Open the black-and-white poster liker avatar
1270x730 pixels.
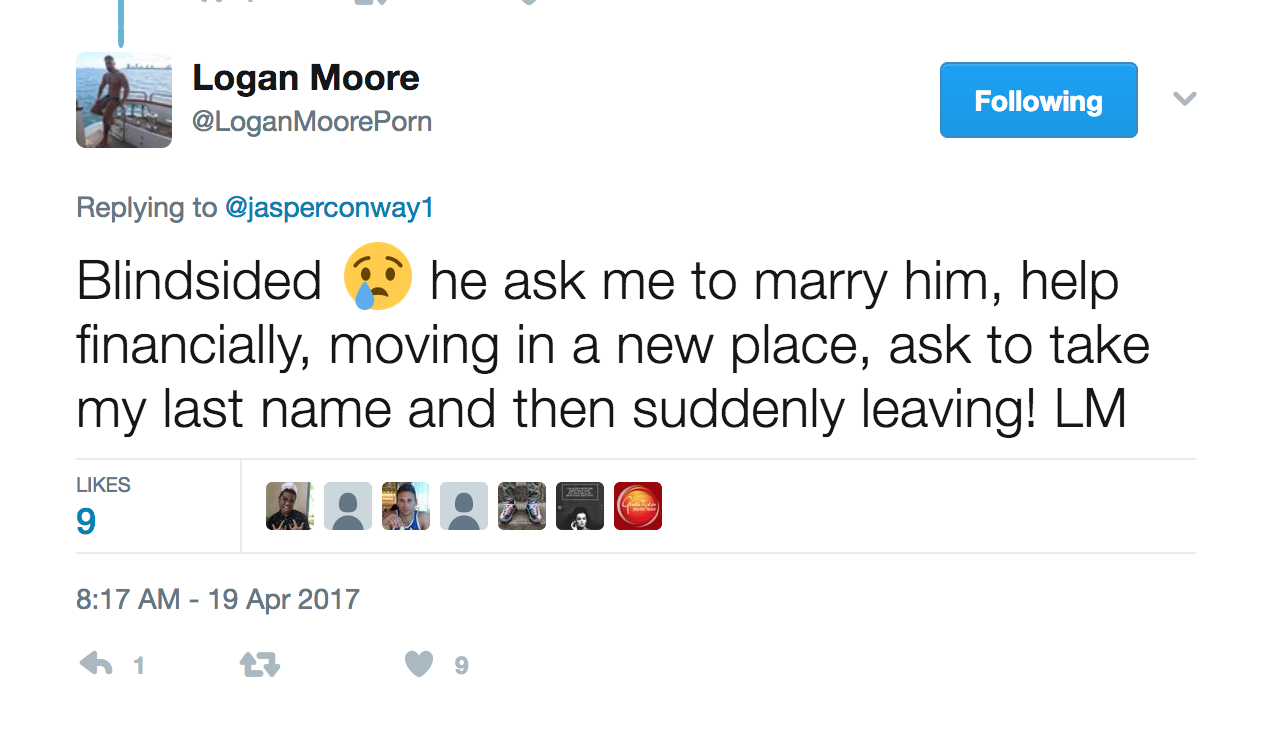580,506
